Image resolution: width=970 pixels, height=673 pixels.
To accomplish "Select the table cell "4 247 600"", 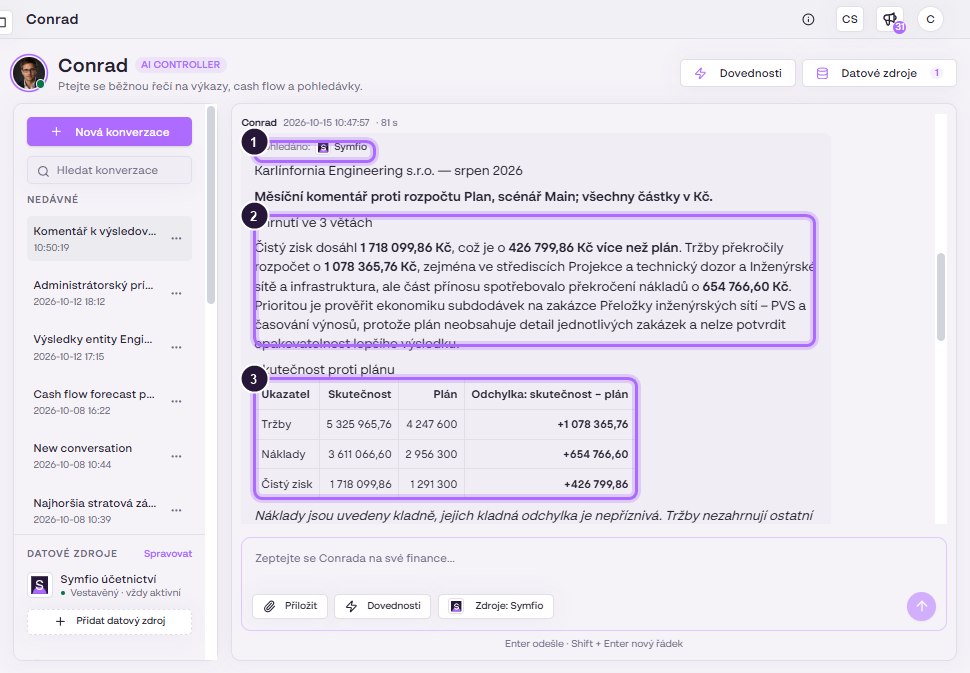I will [432, 424].
